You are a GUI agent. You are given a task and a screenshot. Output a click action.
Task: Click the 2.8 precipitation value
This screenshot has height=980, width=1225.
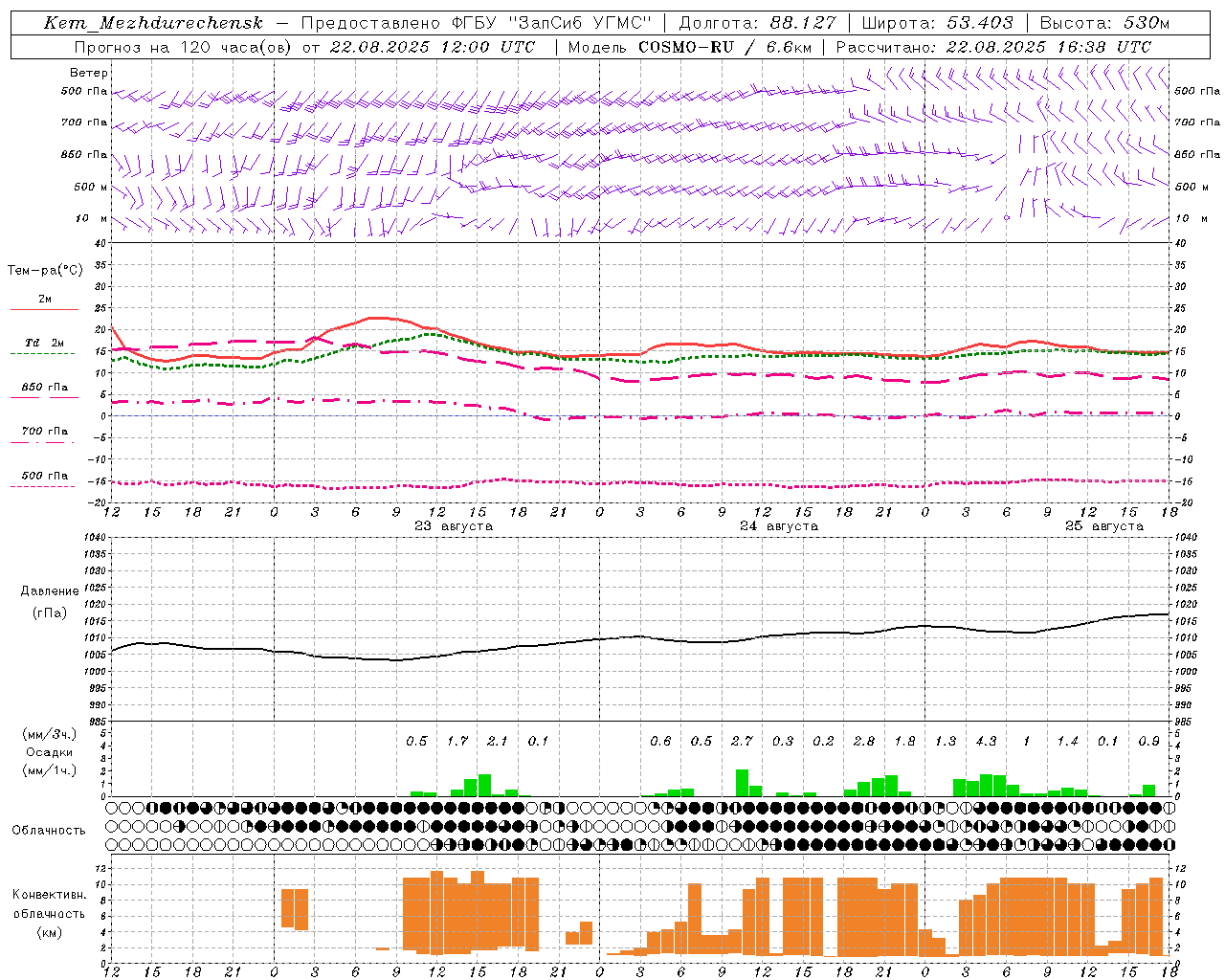[864, 741]
